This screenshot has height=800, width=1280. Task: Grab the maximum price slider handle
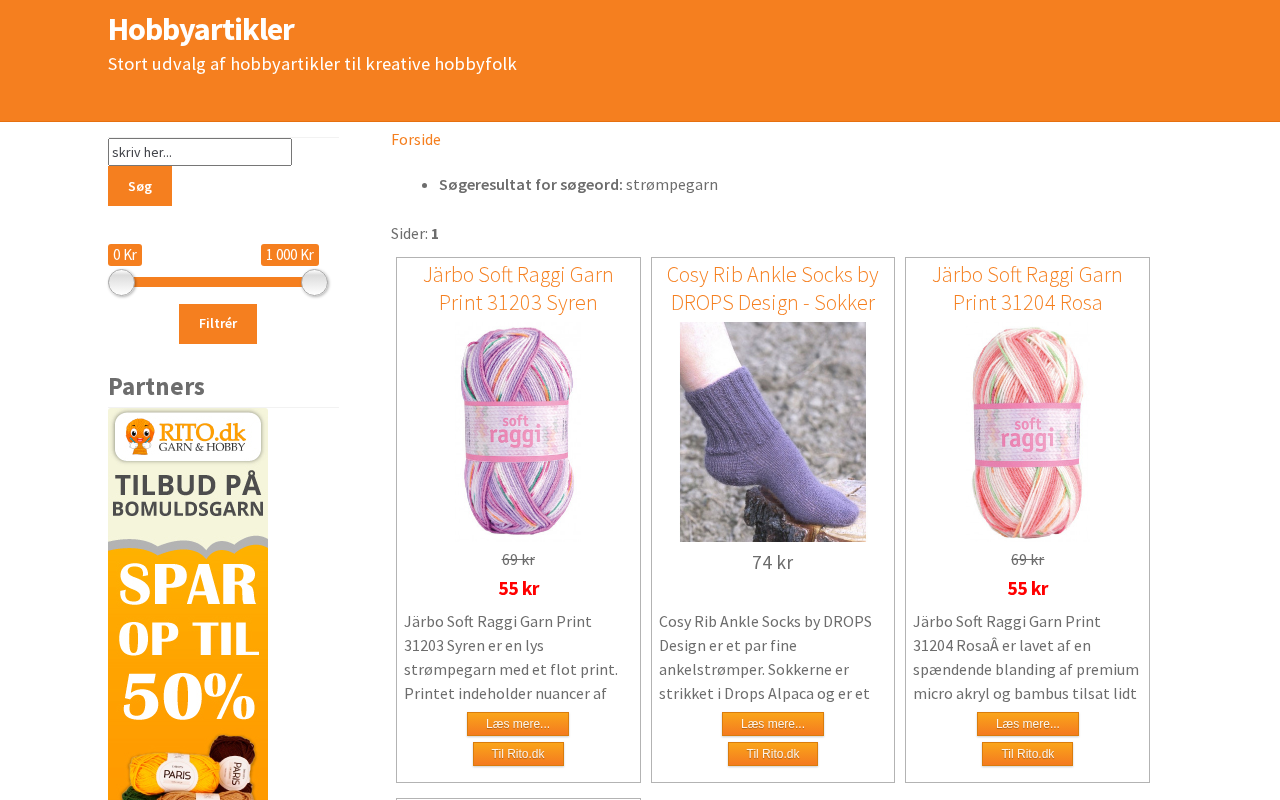click(314, 283)
